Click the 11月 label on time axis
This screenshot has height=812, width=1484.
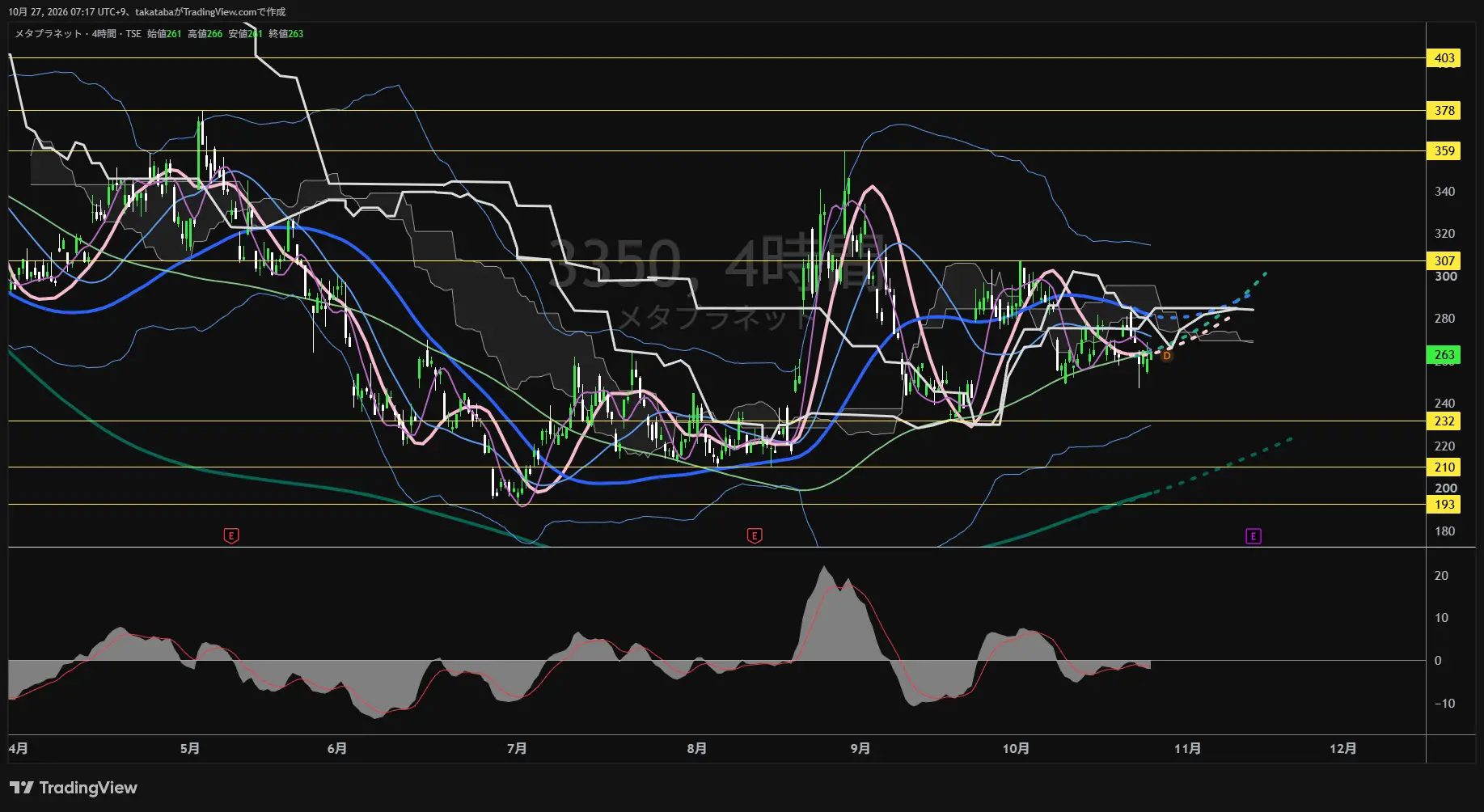(x=1187, y=749)
